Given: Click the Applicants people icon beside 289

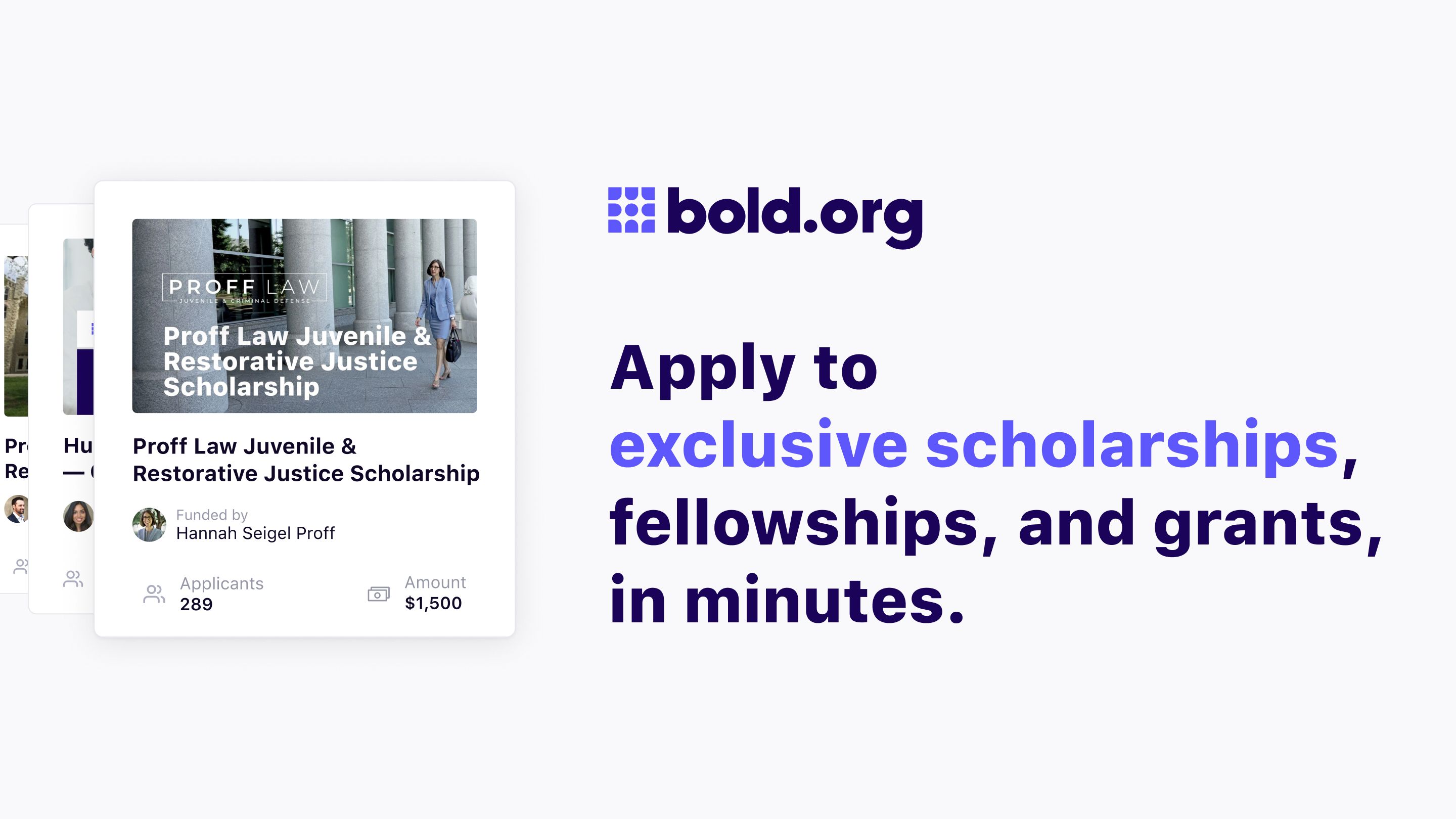Looking at the screenshot, I should (154, 594).
